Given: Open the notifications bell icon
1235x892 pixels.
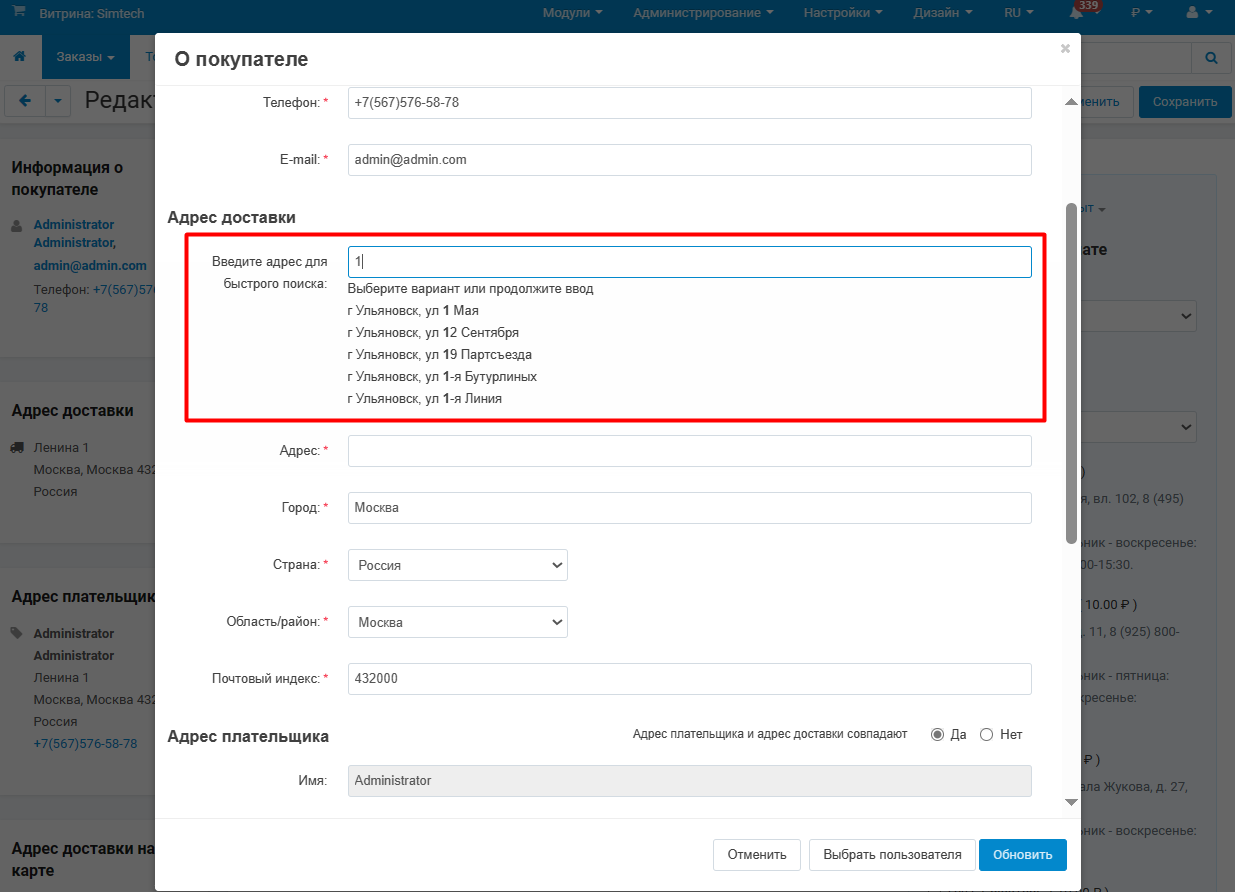Looking at the screenshot, I should [x=1077, y=13].
